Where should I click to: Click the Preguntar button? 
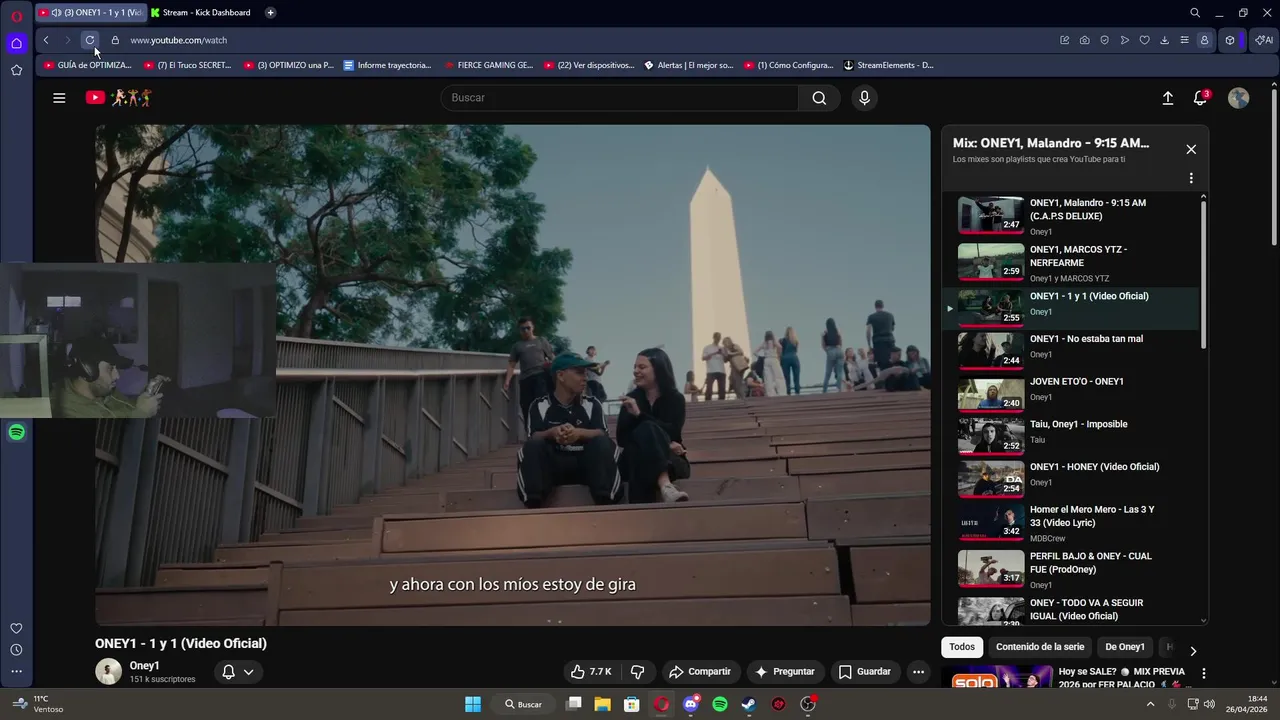pyautogui.click(x=785, y=672)
